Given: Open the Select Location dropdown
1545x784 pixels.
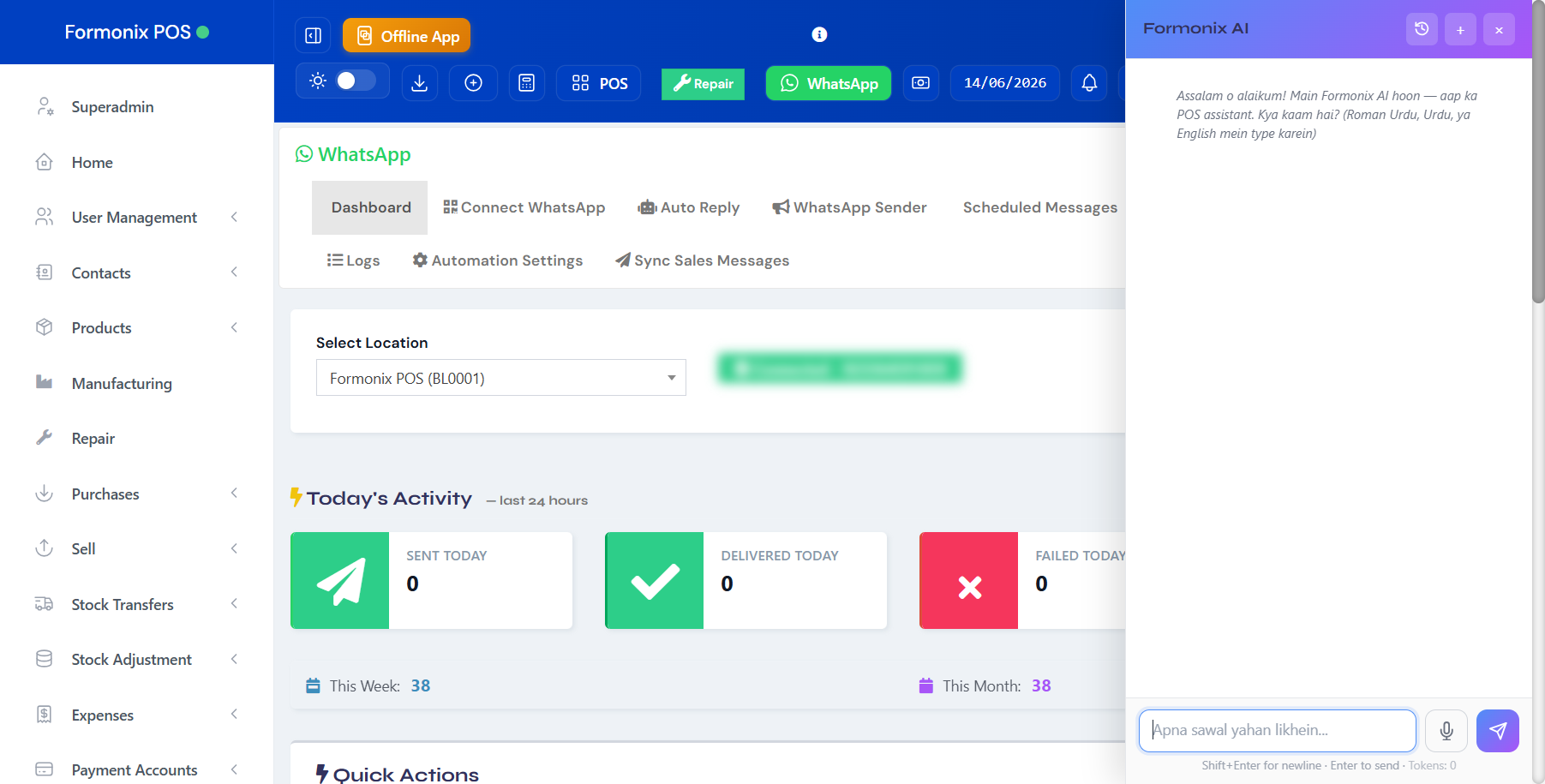Looking at the screenshot, I should coord(500,378).
